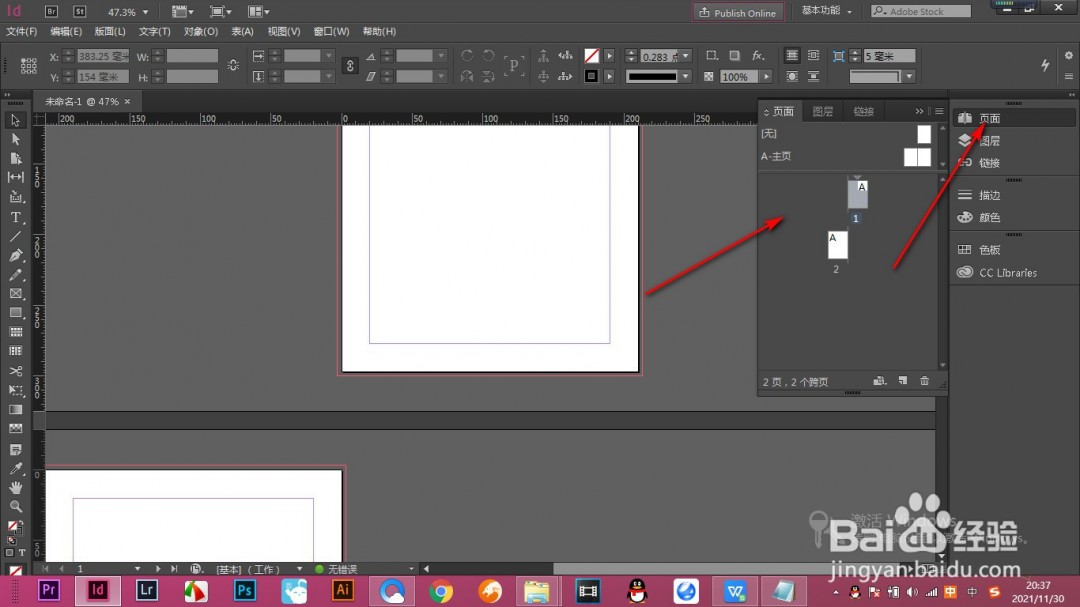Create a new page in Pages panel

coord(902,381)
